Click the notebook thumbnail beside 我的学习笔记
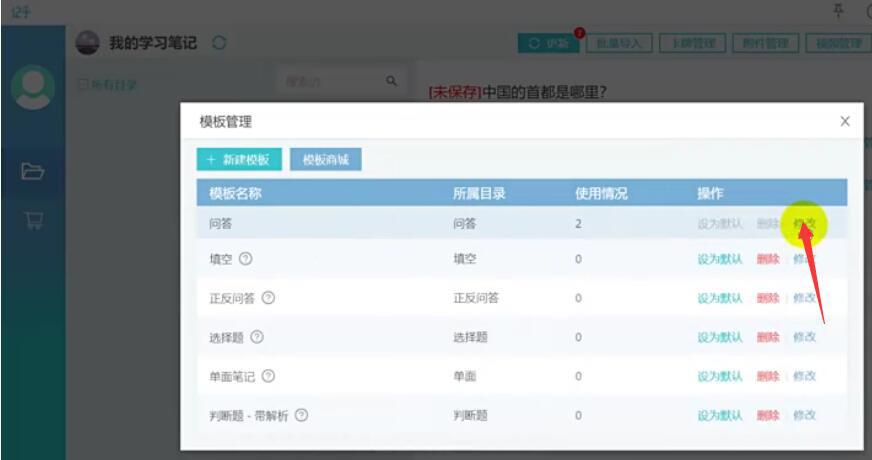Viewport: 872px width, 460px height. pos(87,43)
